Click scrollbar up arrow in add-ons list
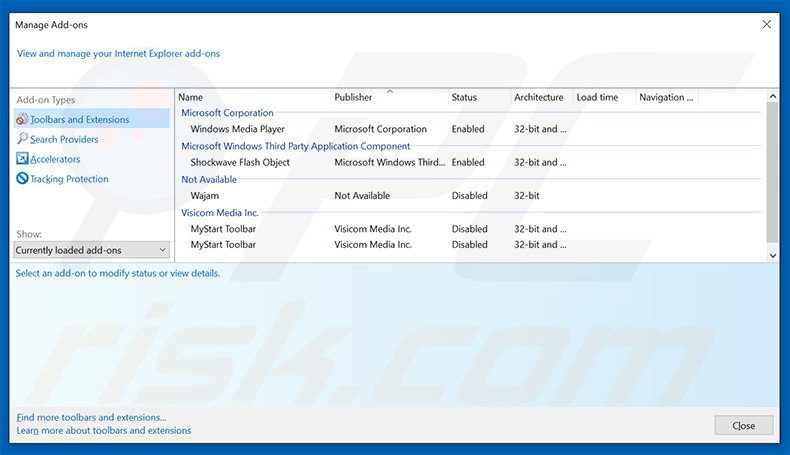This screenshot has width=790, height=455. (772, 96)
